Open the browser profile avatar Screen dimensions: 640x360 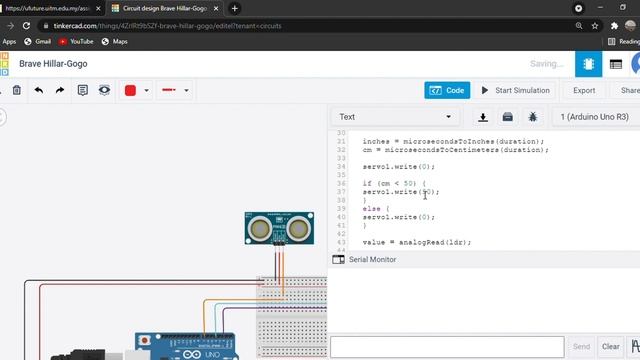[630, 26]
